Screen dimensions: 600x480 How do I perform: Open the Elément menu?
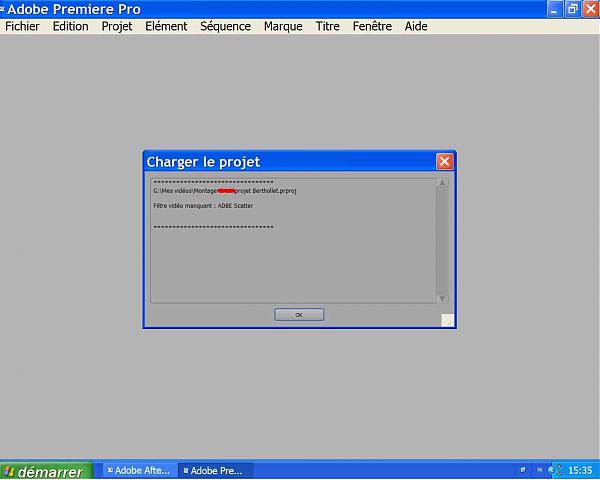point(166,26)
